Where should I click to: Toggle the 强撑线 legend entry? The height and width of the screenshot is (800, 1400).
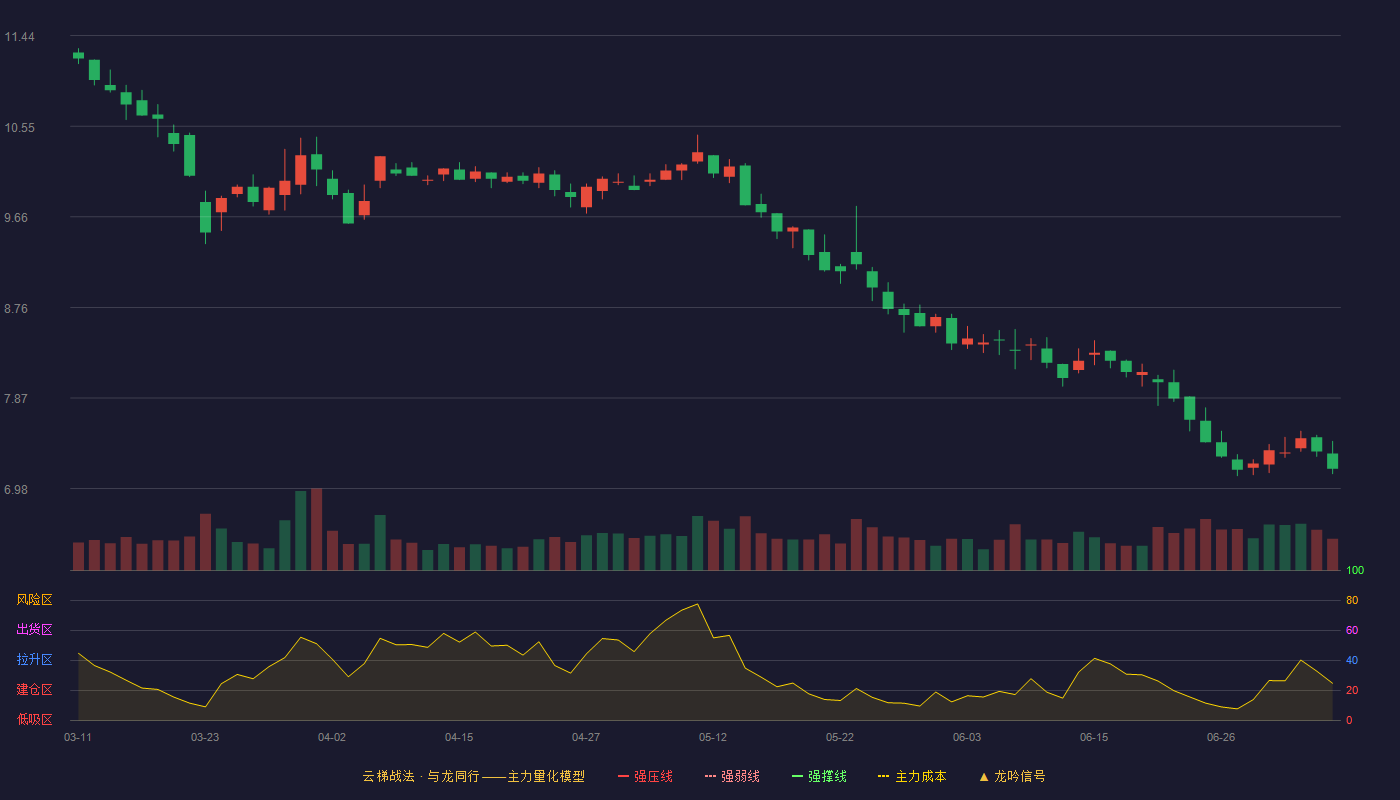pos(819,776)
